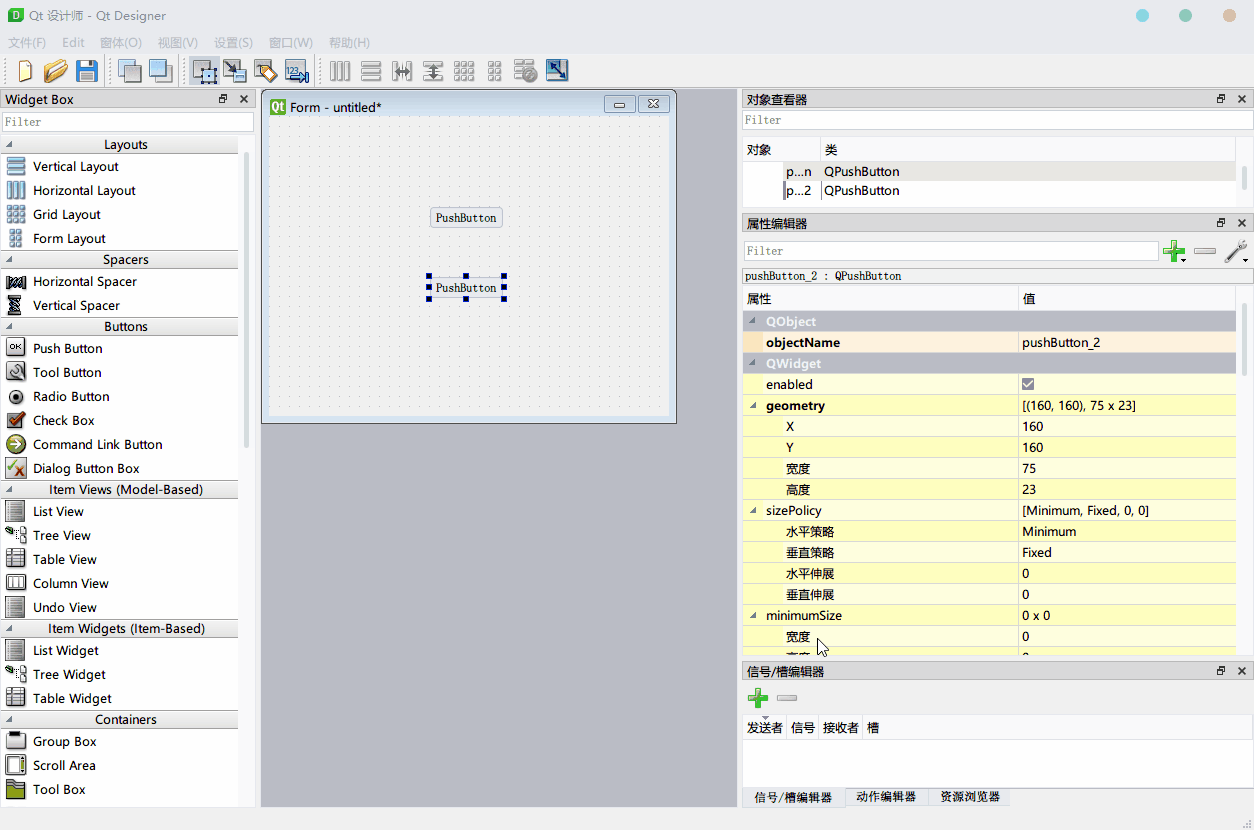
Task: Float the 对象查看器 panel
Action: [1220, 99]
